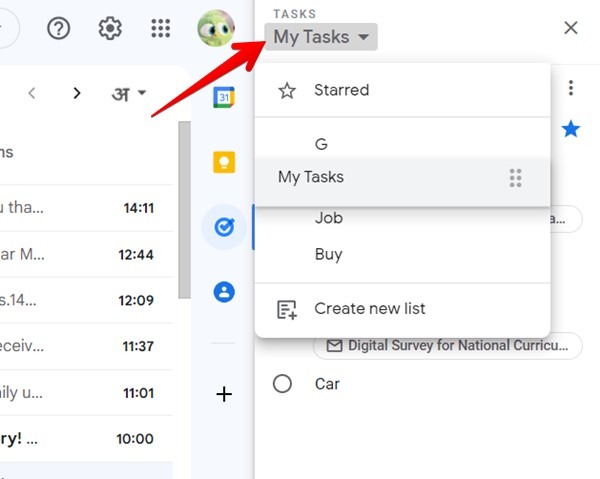Open the bird profile avatar
Viewport: 600px width, 479px height.
pos(216,28)
